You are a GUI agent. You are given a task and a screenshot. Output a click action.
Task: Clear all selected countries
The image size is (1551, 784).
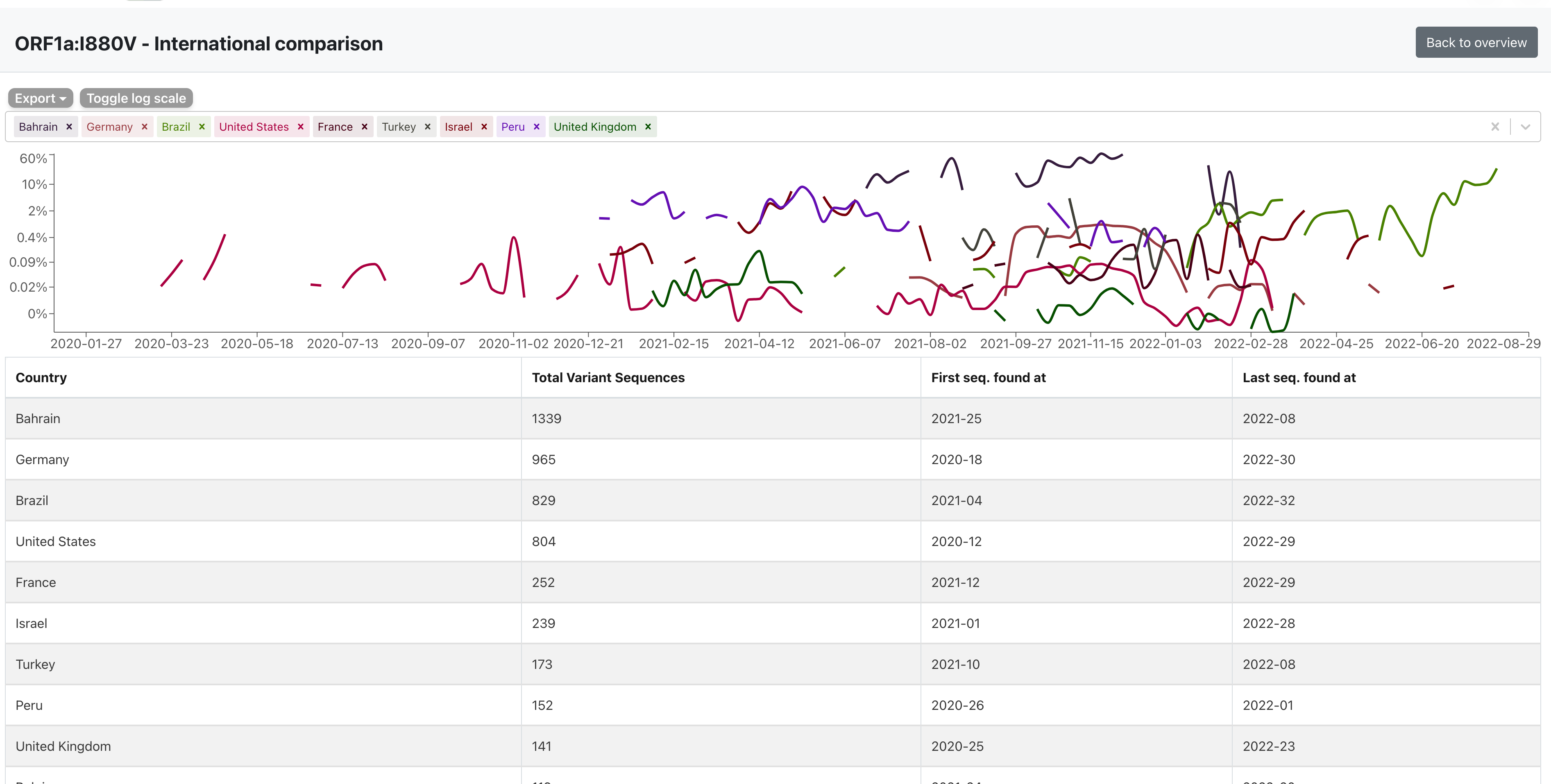(1495, 127)
